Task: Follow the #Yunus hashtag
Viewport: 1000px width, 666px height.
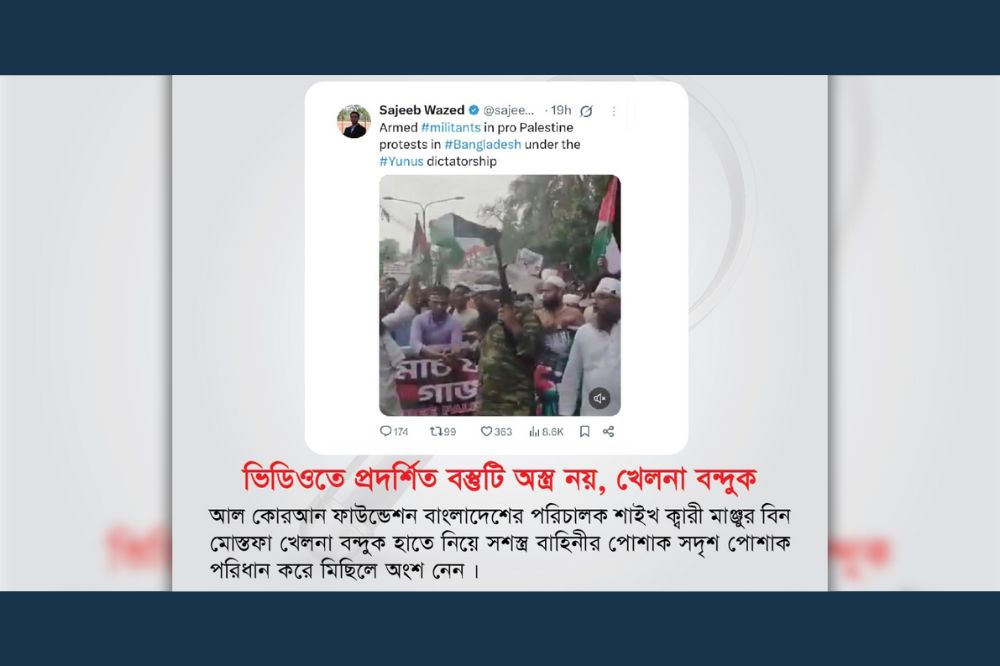Action: 401,161
